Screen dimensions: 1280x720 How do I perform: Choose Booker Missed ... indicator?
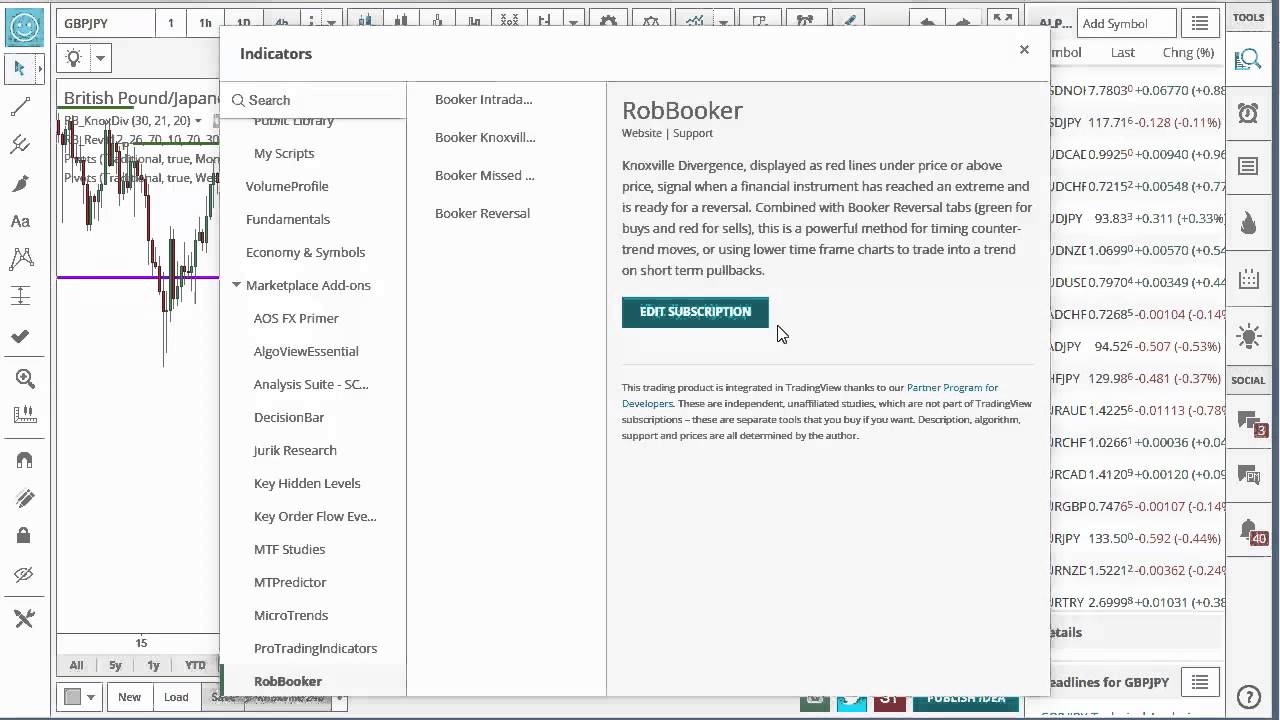(x=485, y=175)
